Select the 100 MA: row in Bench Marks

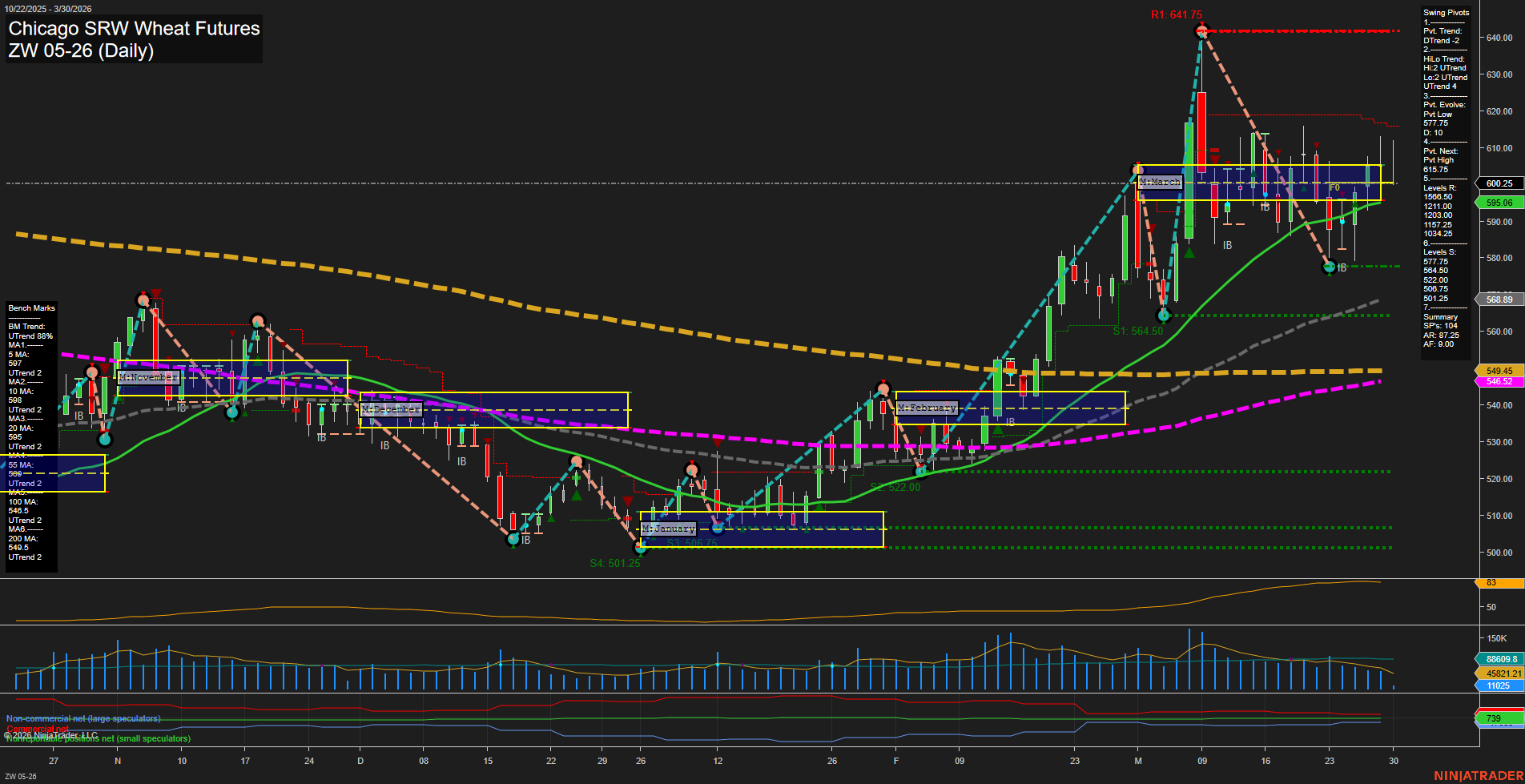pos(23,502)
